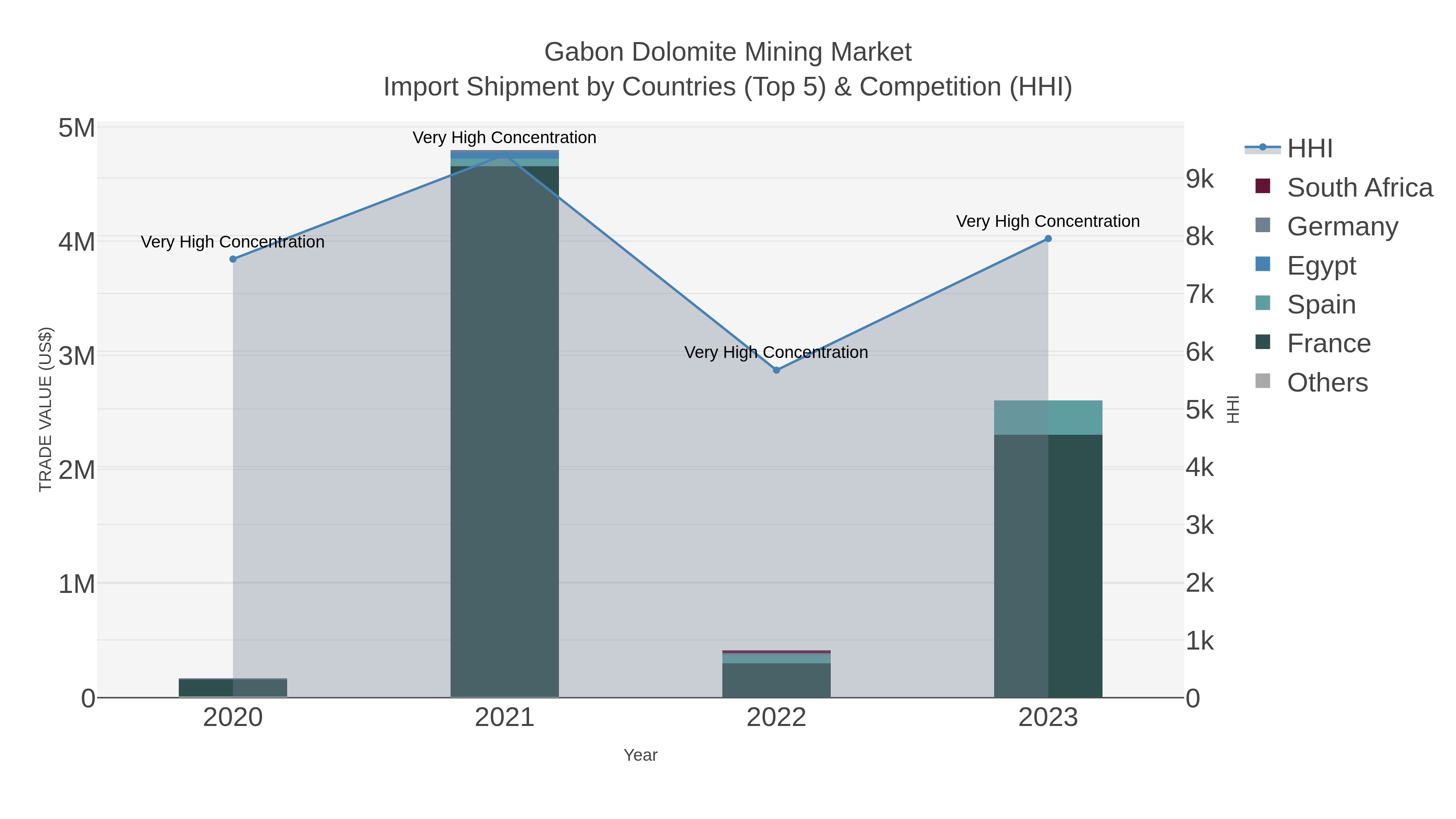The height and width of the screenshot is (819, 1456).
Task: Click the 2022 France bar segment
Action: pyautogui.click(x=776, y=681)
